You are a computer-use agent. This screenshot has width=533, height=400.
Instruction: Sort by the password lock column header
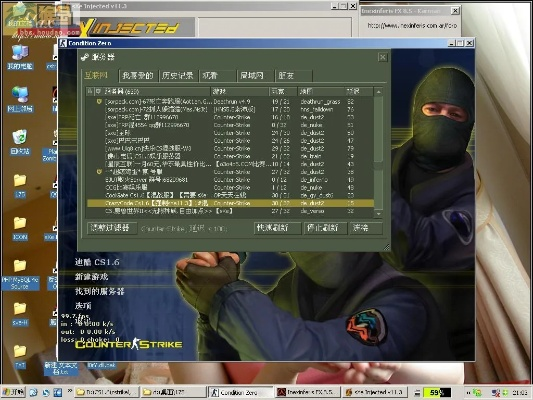tap(90, 91)
